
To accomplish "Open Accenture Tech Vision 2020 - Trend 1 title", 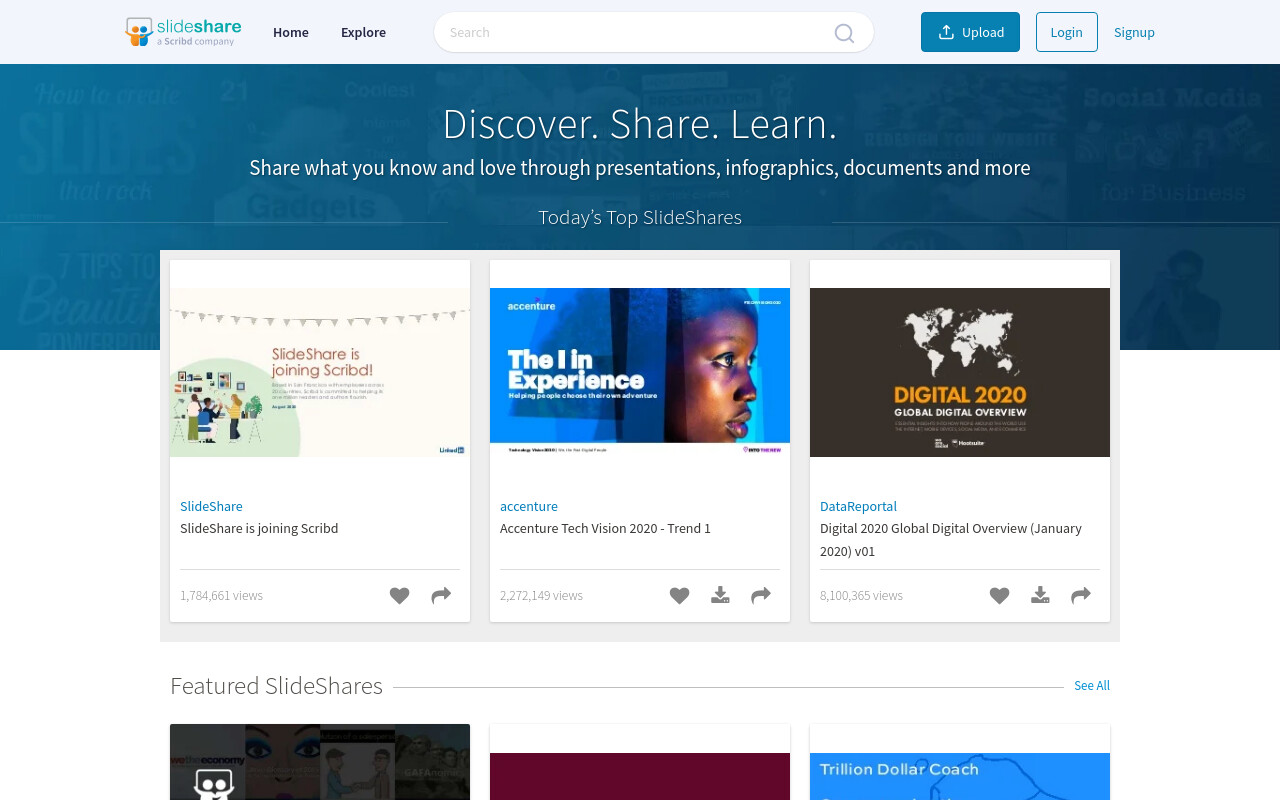I will [605, 528].
